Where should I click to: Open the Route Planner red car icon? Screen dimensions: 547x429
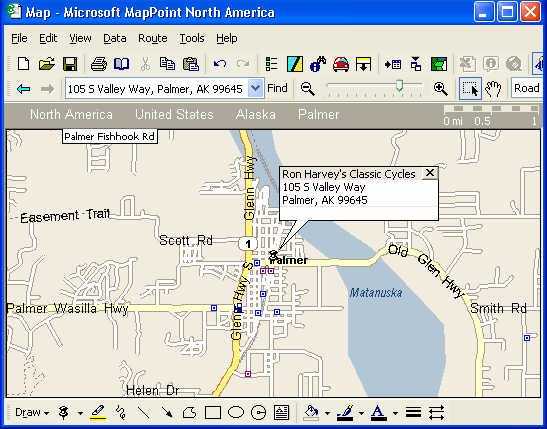(x=341, y=64)
